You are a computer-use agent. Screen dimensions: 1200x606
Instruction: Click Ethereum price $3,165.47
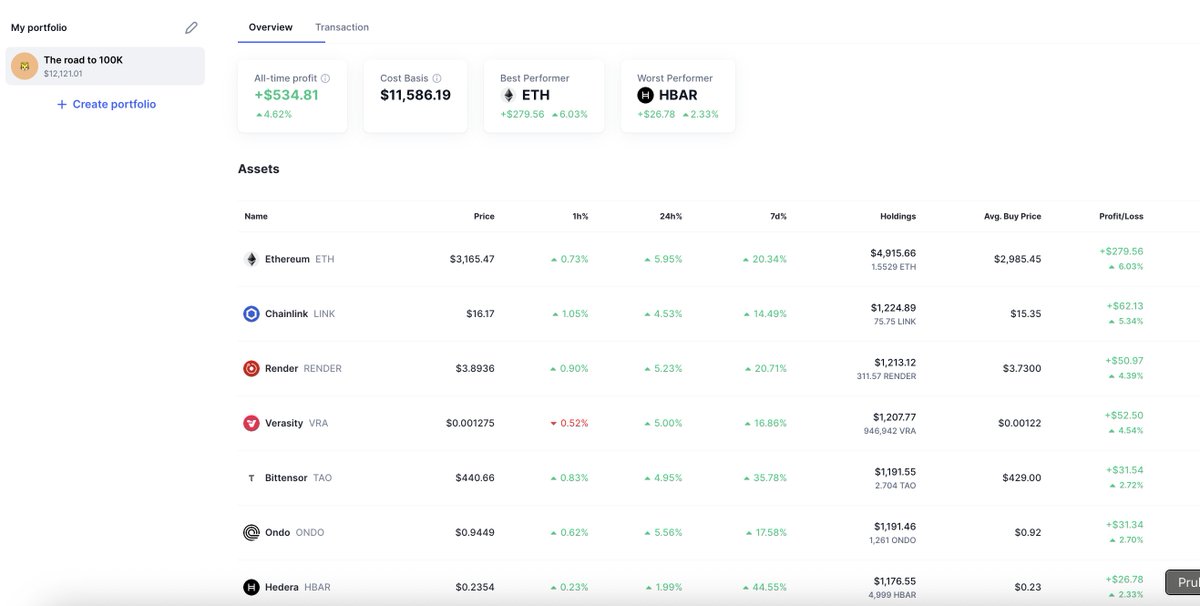472,259
